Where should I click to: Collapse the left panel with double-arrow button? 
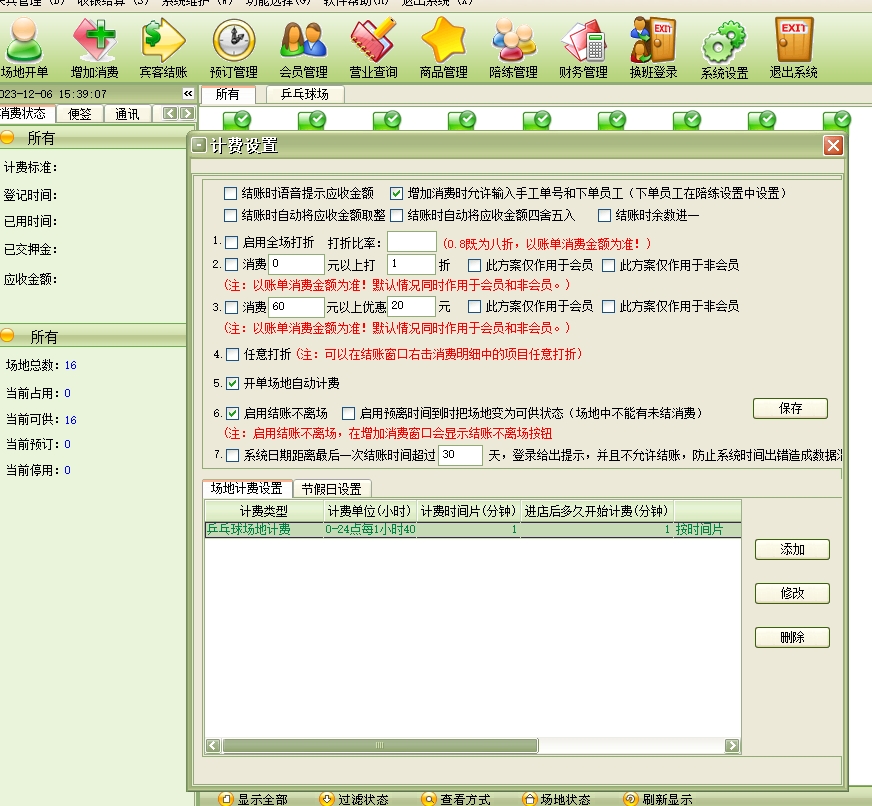pyautogui.click(x=188, y=94)
